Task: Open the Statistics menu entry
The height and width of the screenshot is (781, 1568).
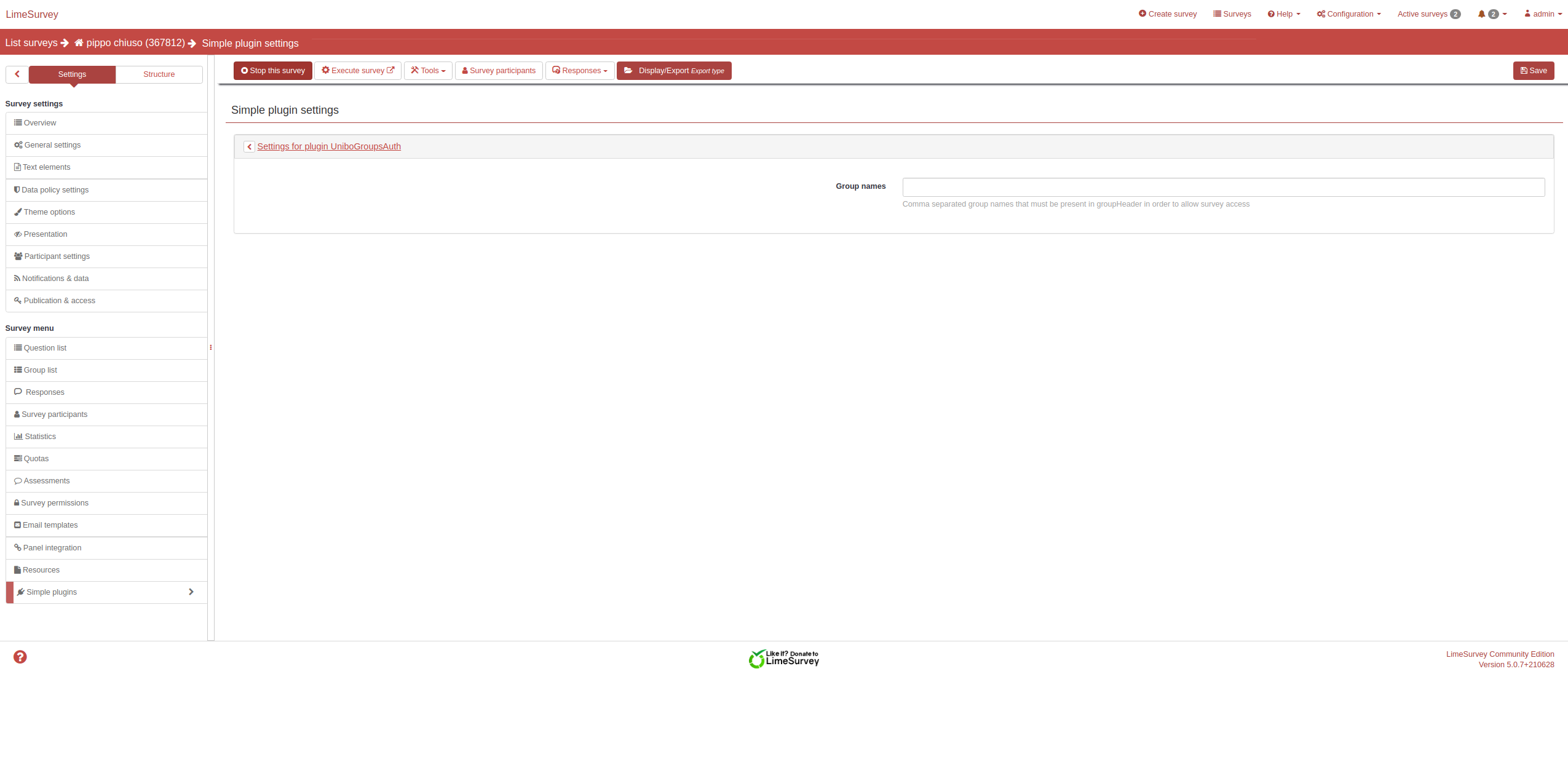Action: 40,437
